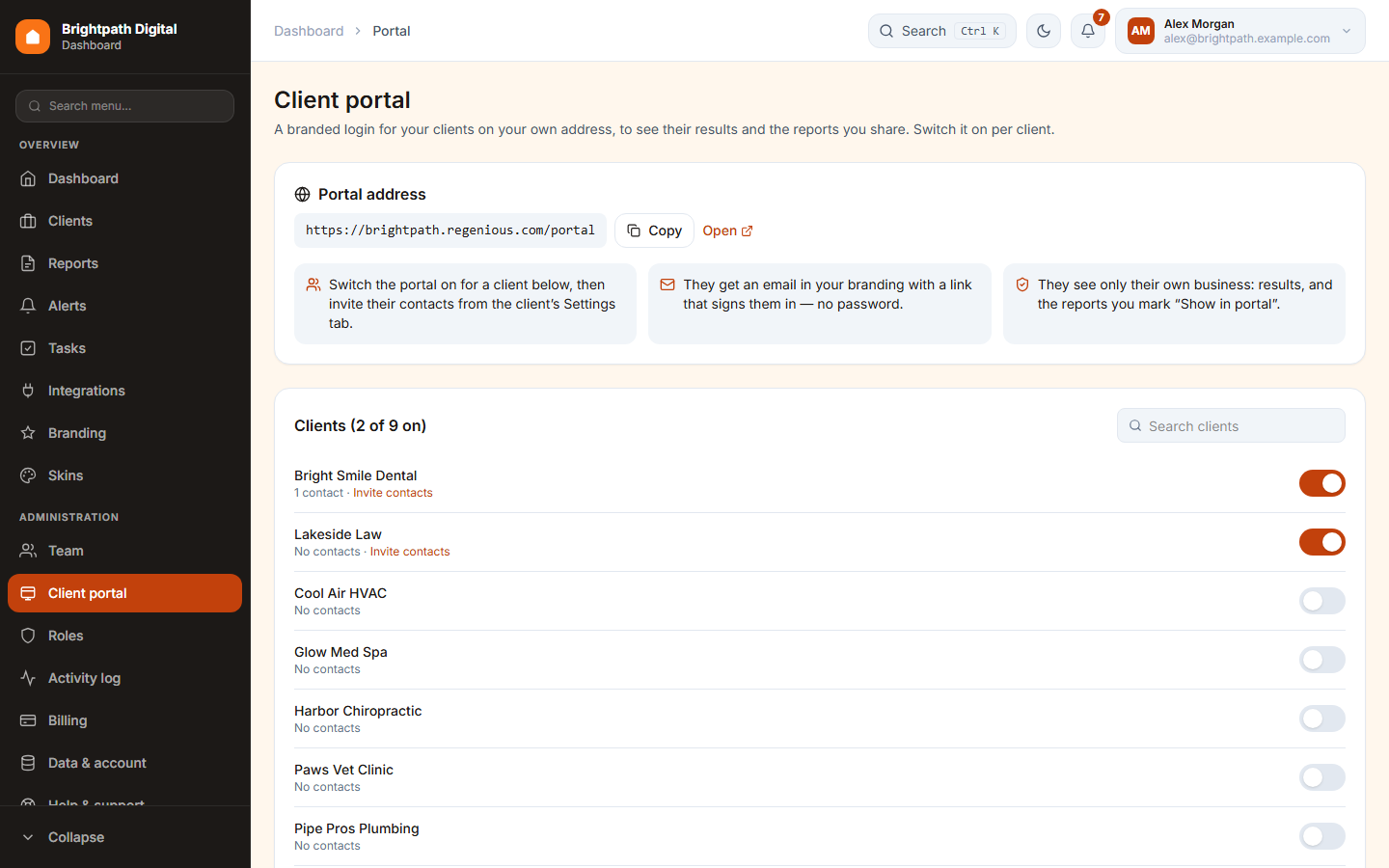The image size is (1389, 868).
Task: Click the Dashboard house icon in sidebar
Action: click(x=28, y=178)
